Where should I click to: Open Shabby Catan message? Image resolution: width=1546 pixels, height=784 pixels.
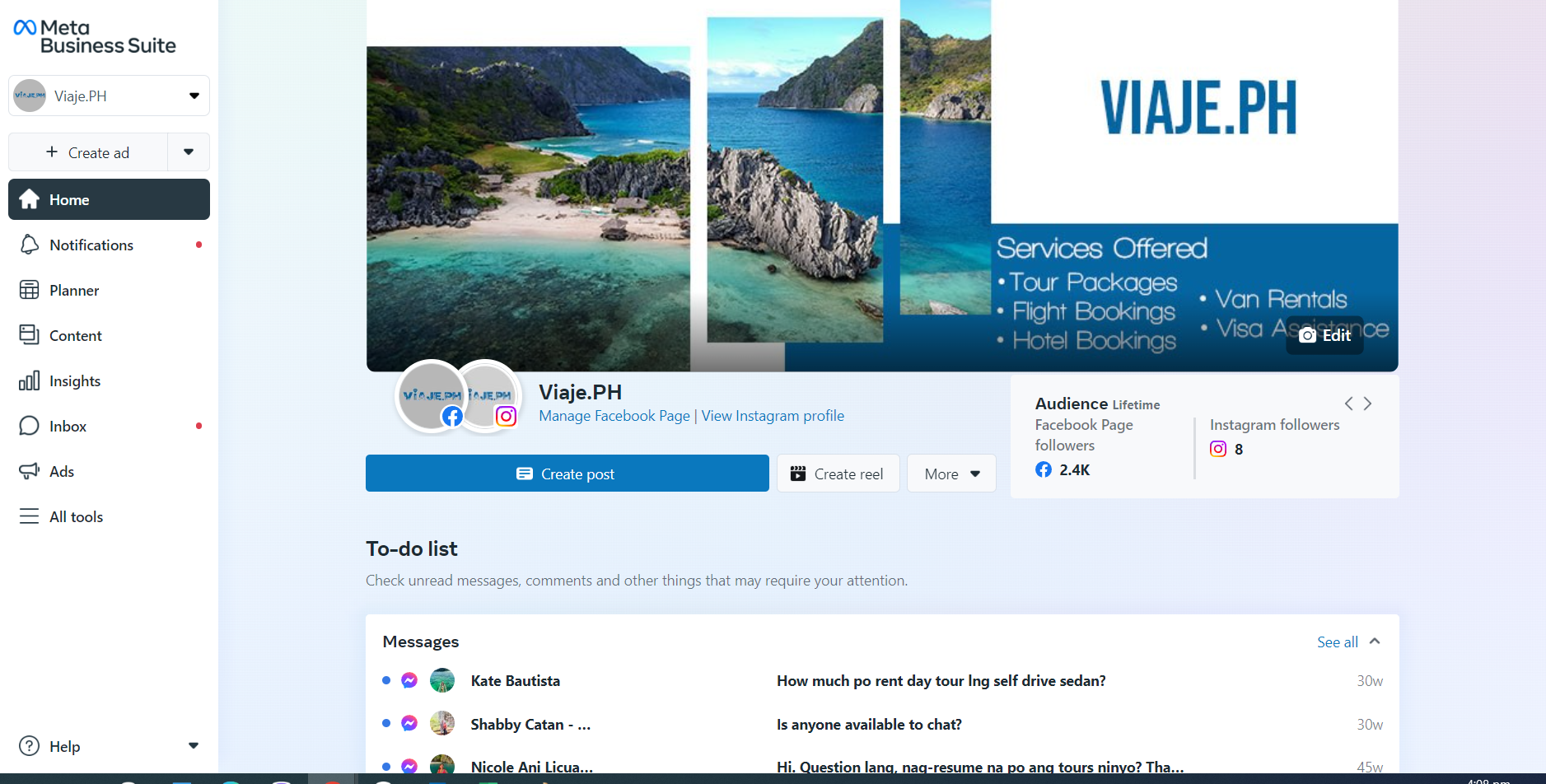pos(882,724)
